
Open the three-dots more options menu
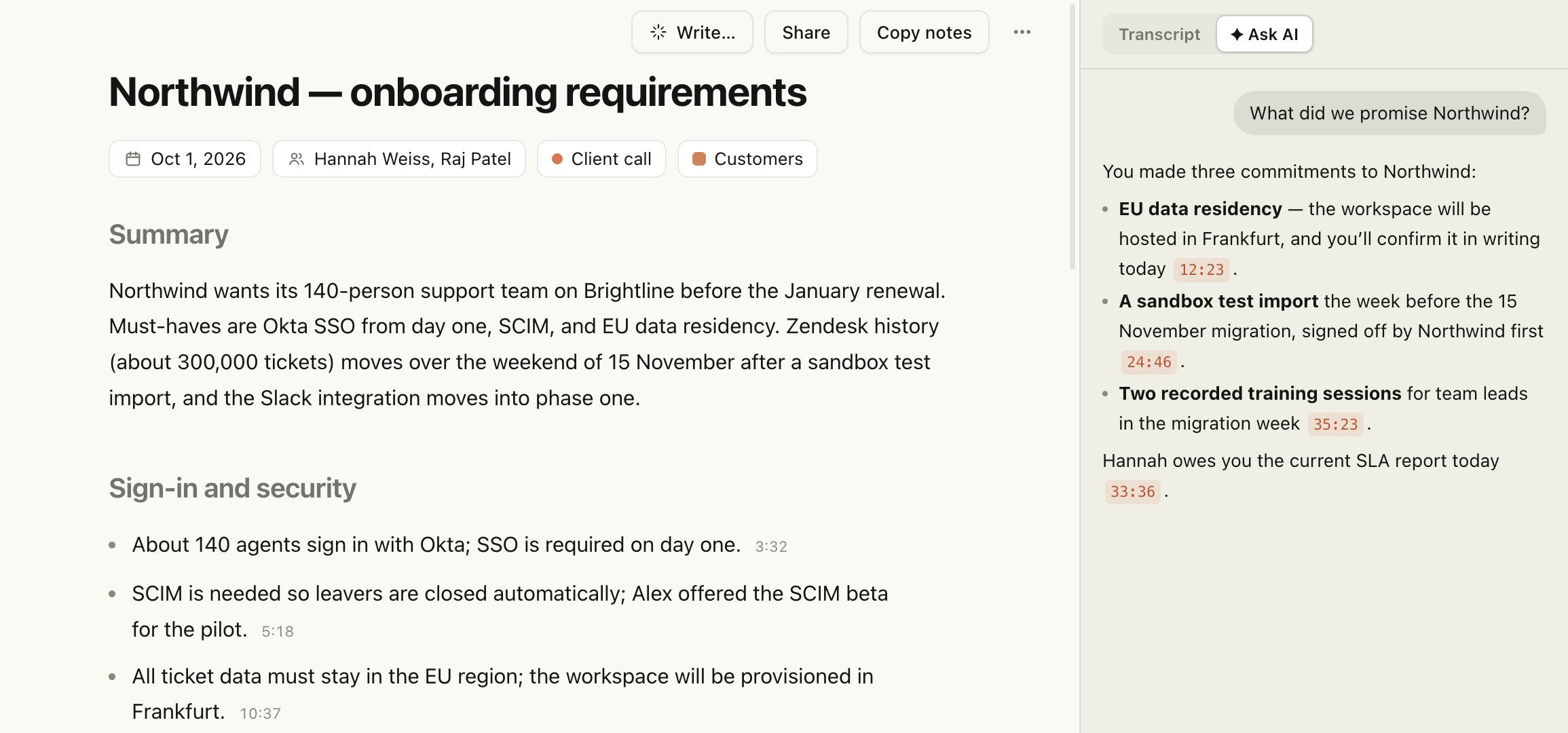pos(1022,33)
